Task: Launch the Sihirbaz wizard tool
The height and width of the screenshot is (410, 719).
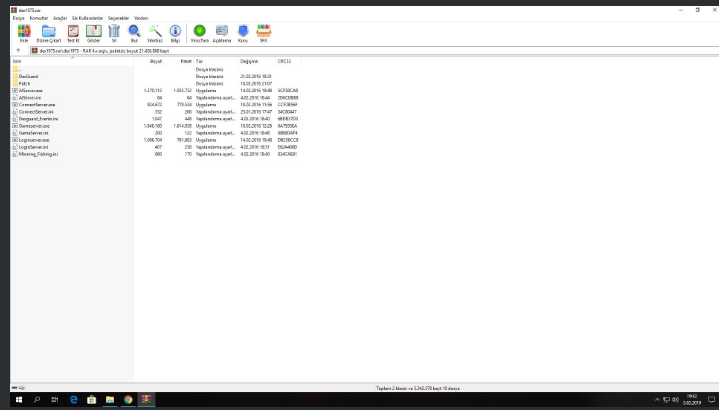Action: [x=155, y=34]
